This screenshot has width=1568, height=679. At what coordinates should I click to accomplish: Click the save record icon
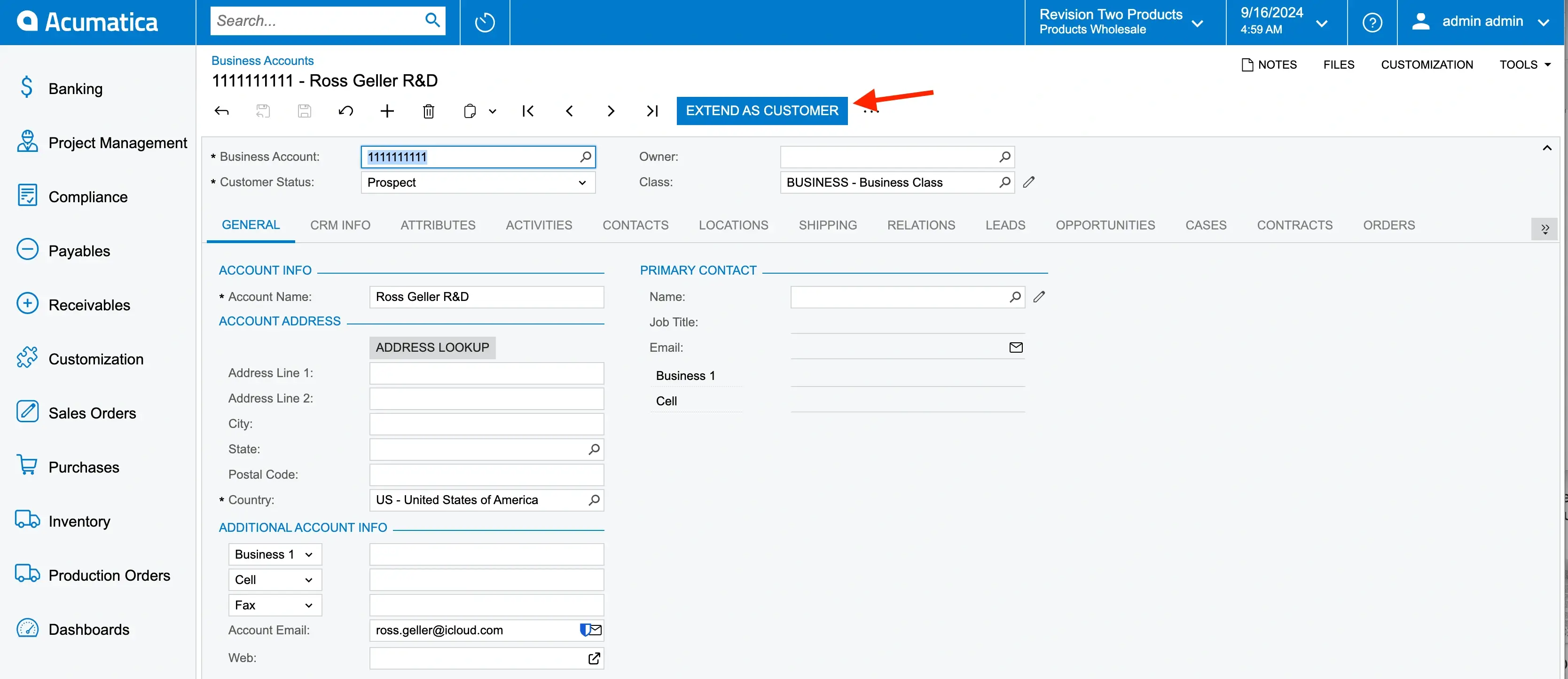(305, 110)
